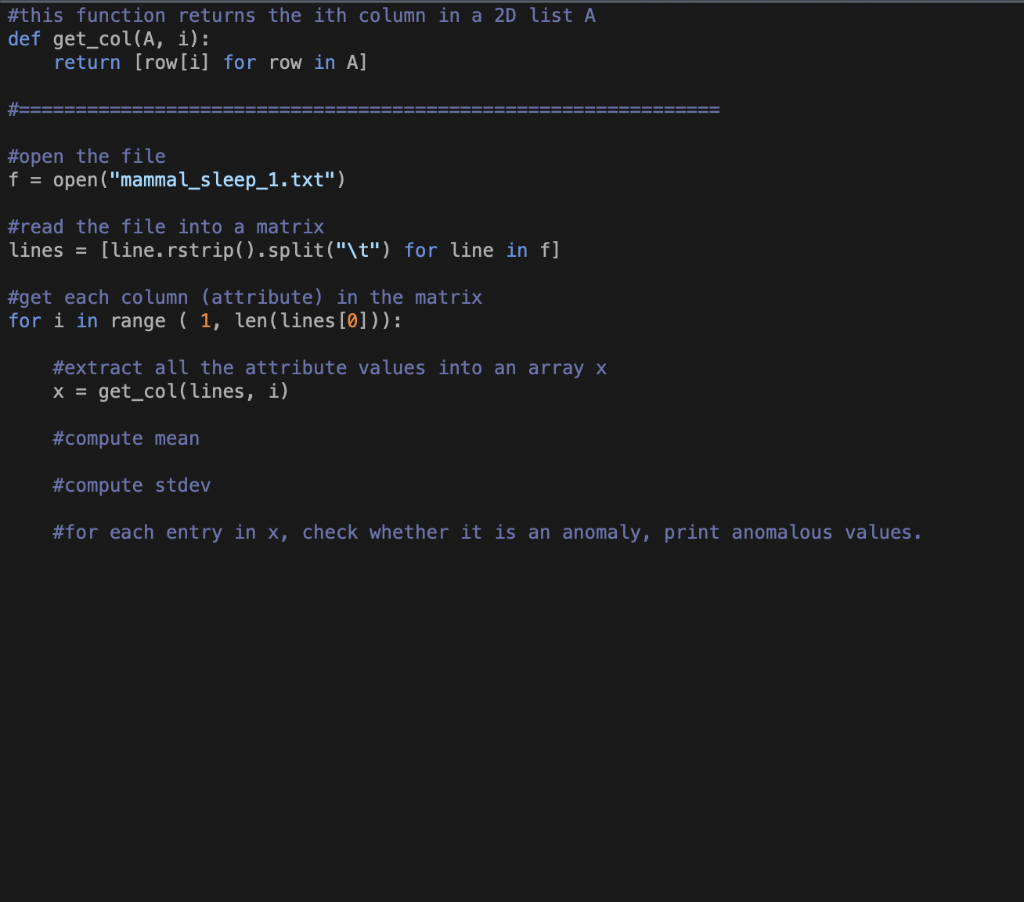
Task: Click the '#read the file into a matrix' comment
Action: [x=166, y=227]
